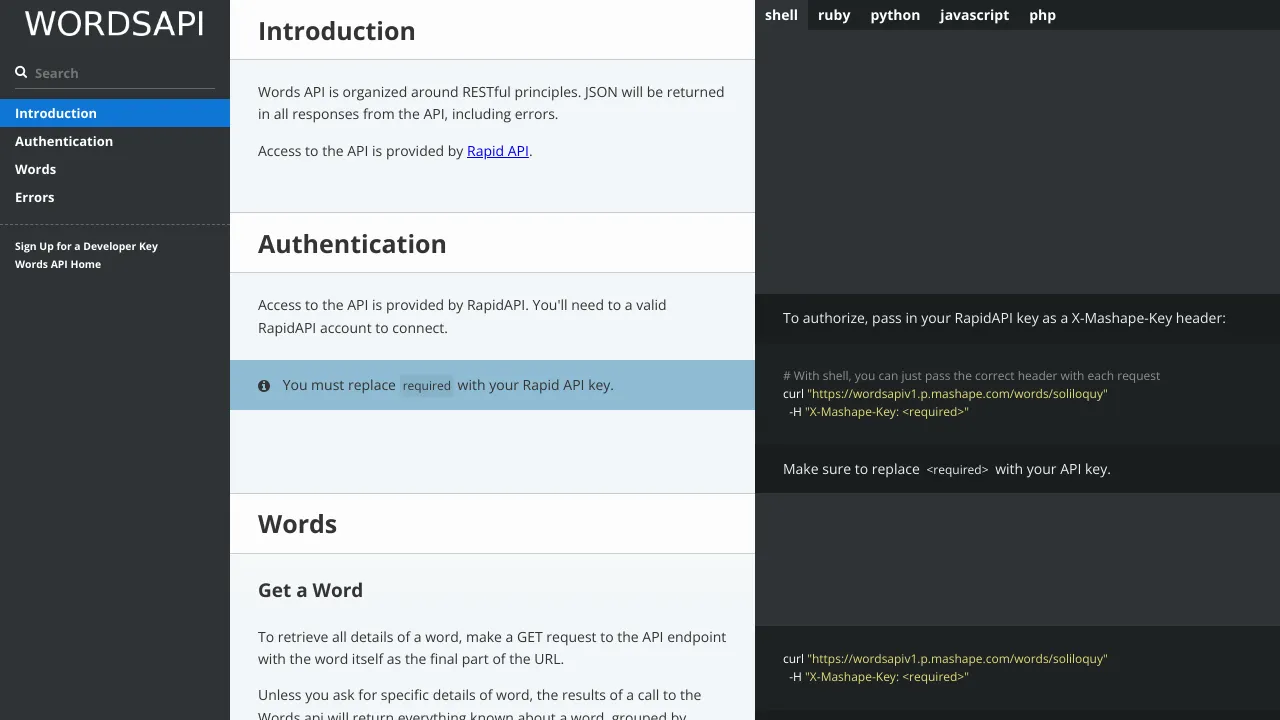Click 'Words API is organized around RESTful principles' paragraph

tap(491, 103)
